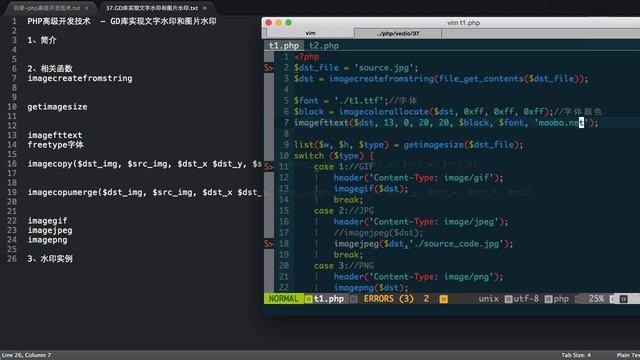The image size is (640, 360).
Task: Click switch ($type) on vim line 10
Action: pyautogui.click(x=329, y=156)
